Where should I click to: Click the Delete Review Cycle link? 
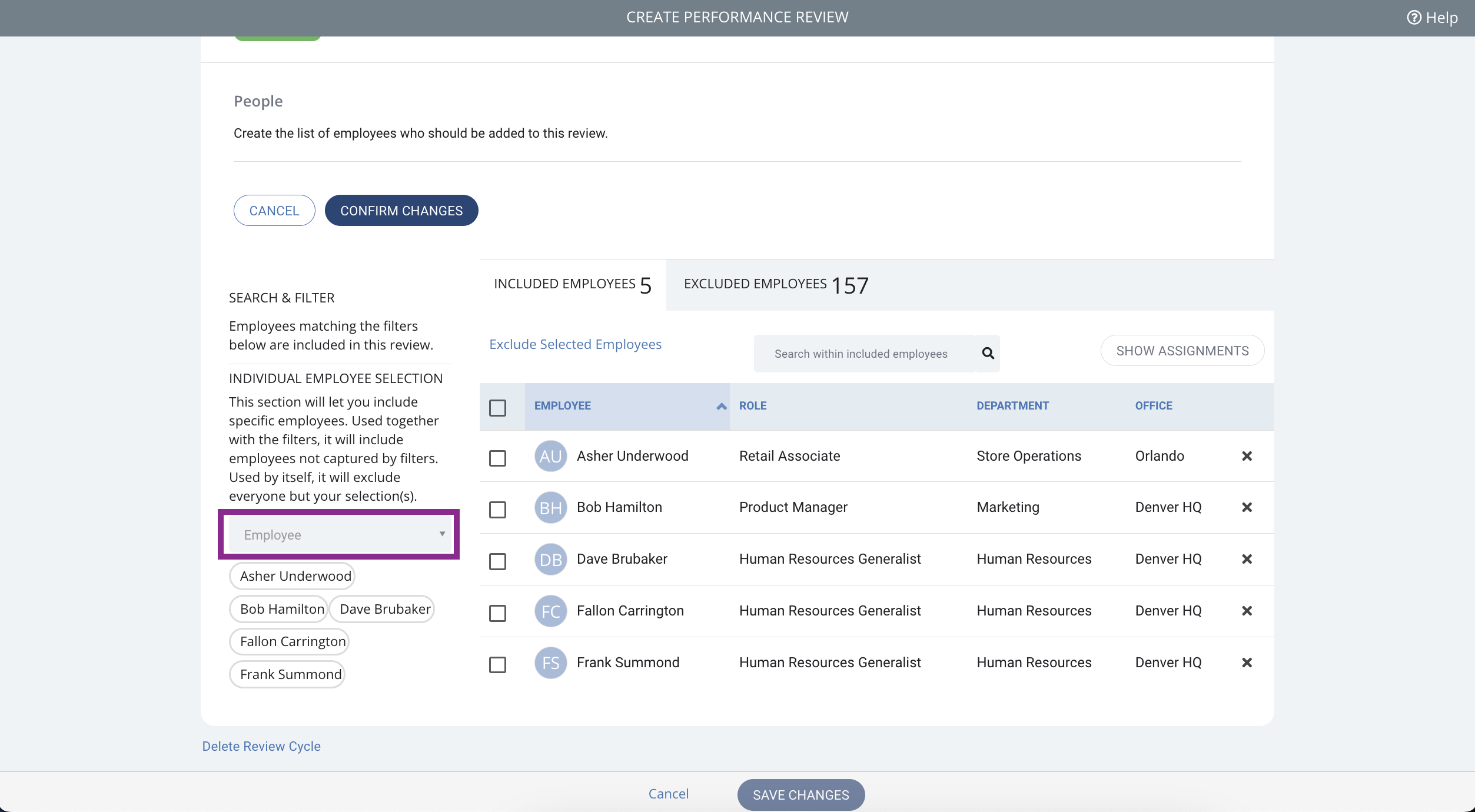[261, 746]
